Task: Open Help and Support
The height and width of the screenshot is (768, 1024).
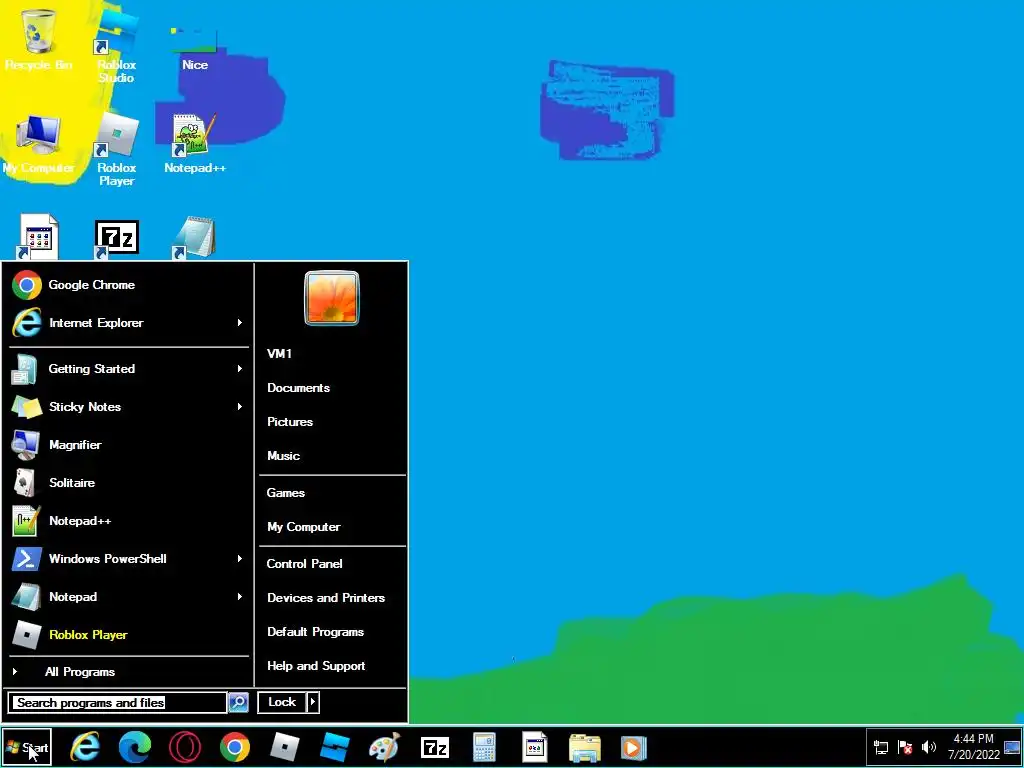Action: [316, 666]
